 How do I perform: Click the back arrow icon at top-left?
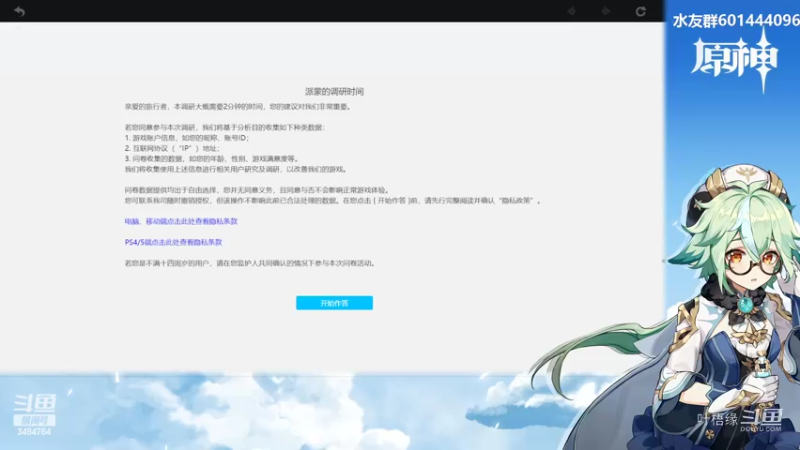click(19, 11)
